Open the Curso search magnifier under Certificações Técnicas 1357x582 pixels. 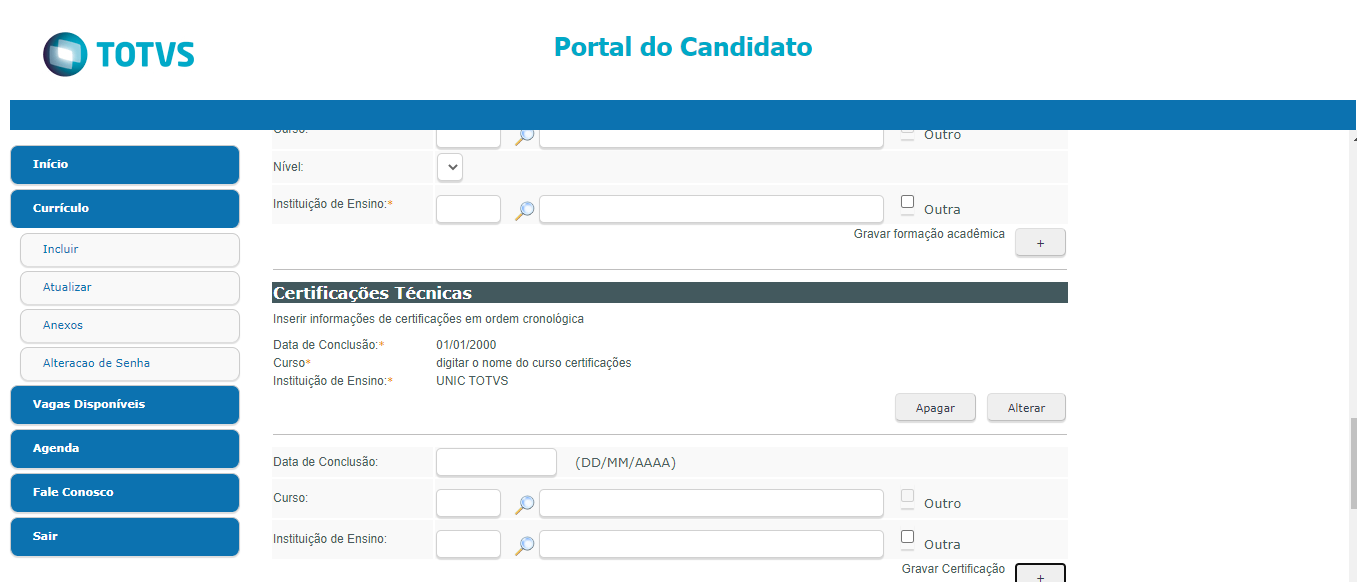point(524,504)
